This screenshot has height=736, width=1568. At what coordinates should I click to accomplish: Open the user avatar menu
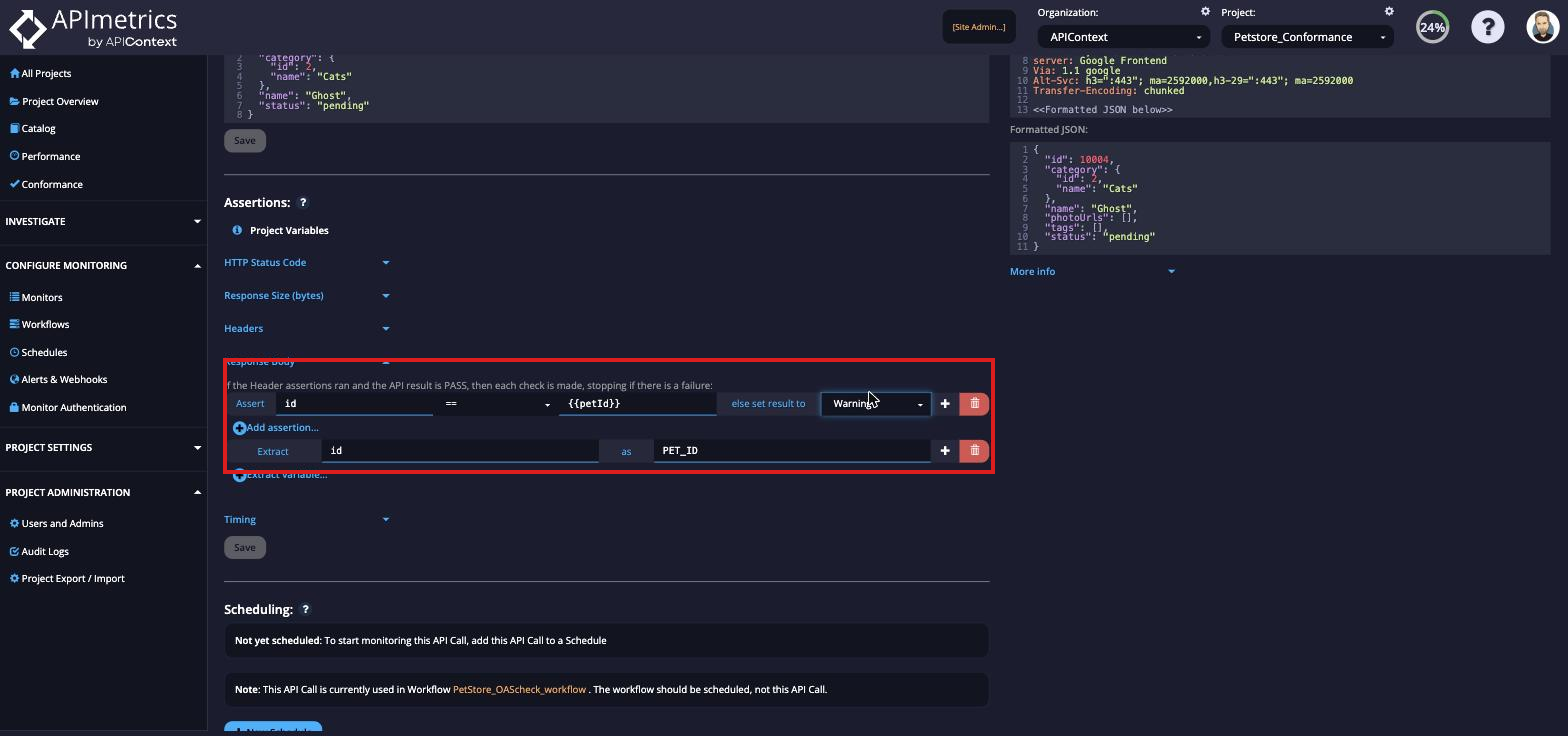[x=1543, y=27]
